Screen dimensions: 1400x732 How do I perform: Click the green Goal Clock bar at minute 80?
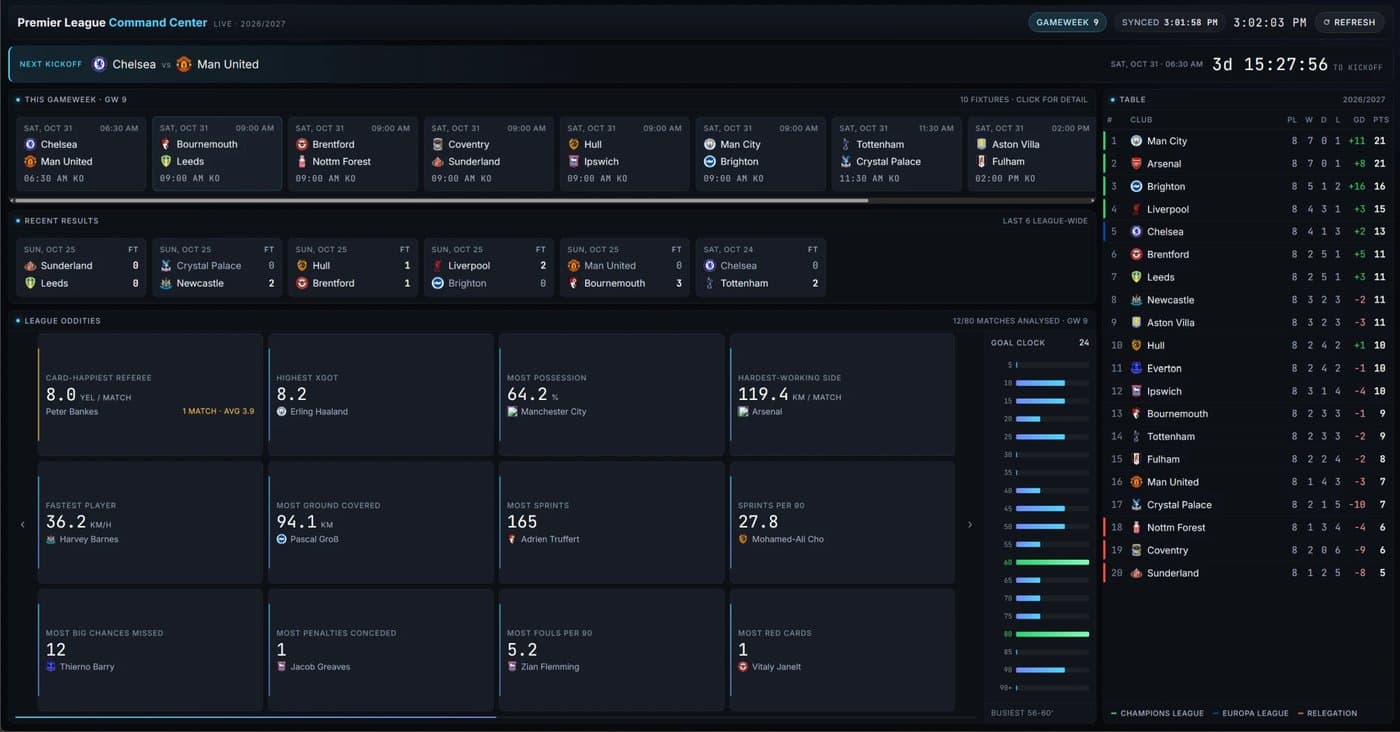[x=1052, y=634]
